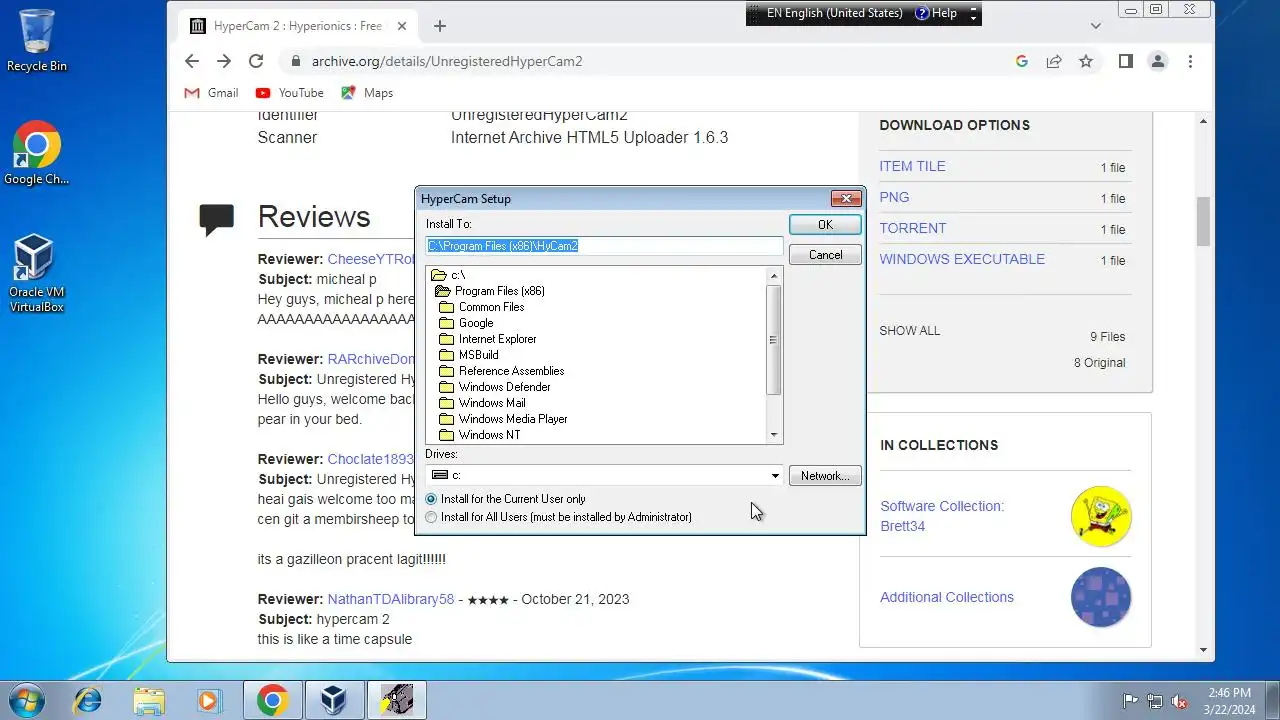1280x720 pixels.
Task: Switch to Chrome on the taskbar
Action: pos(272,700)
